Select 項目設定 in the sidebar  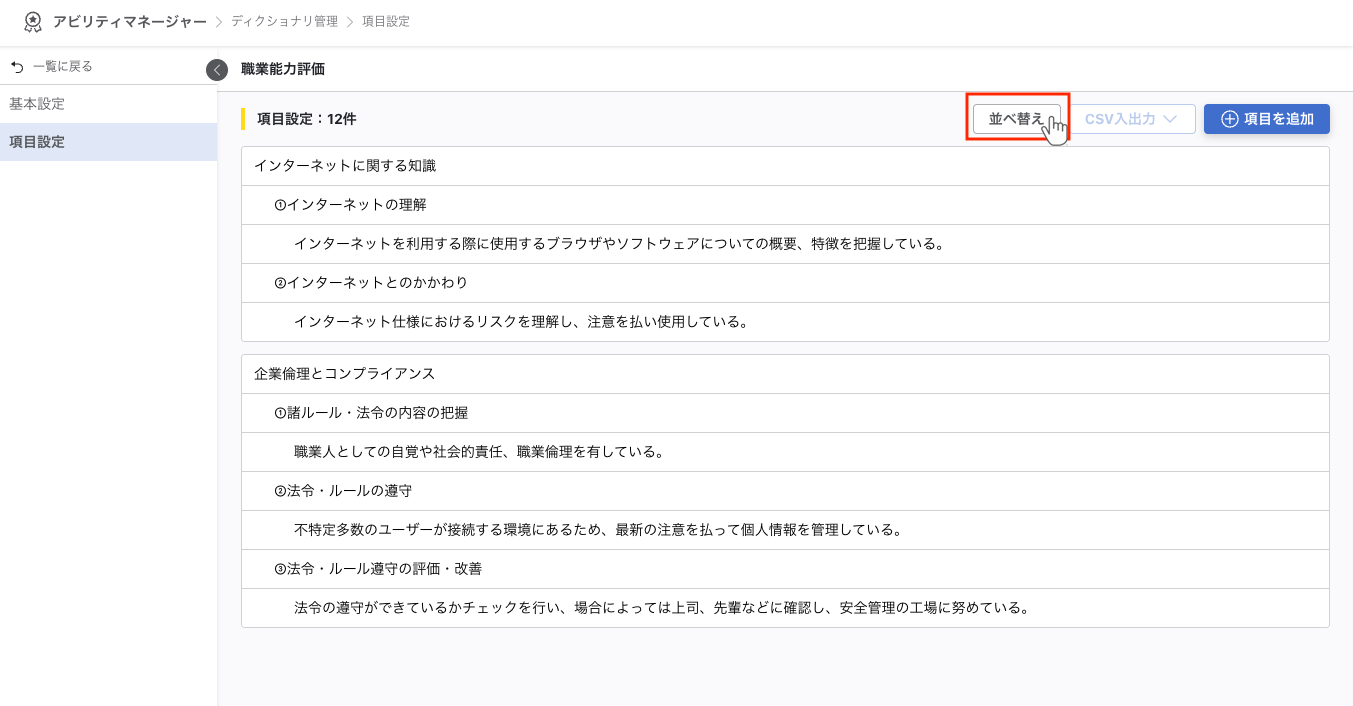coord(37,142)
